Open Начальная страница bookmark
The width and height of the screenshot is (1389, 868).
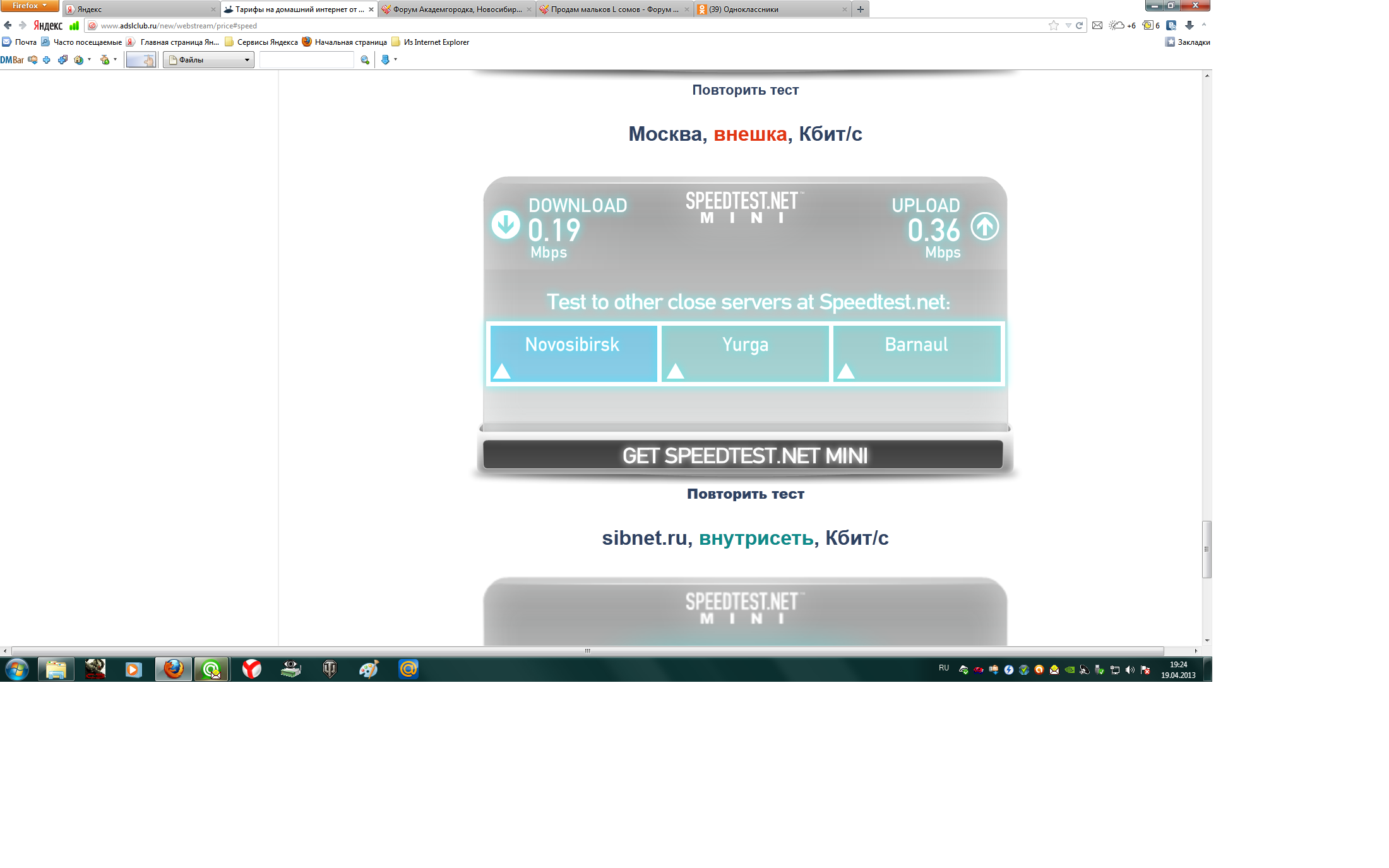(345, 42)
